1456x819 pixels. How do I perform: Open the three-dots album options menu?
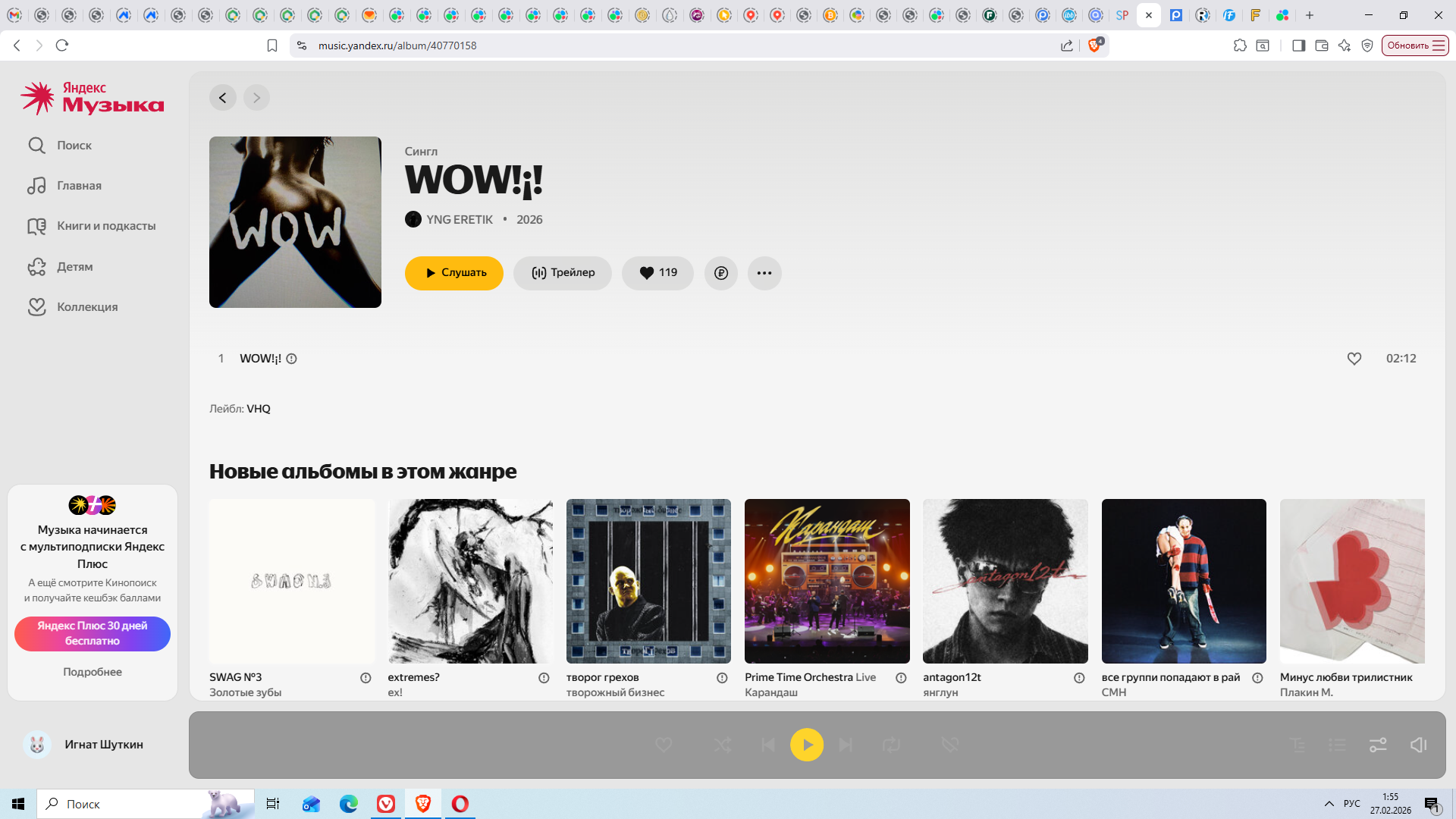[x=764, y=273]
